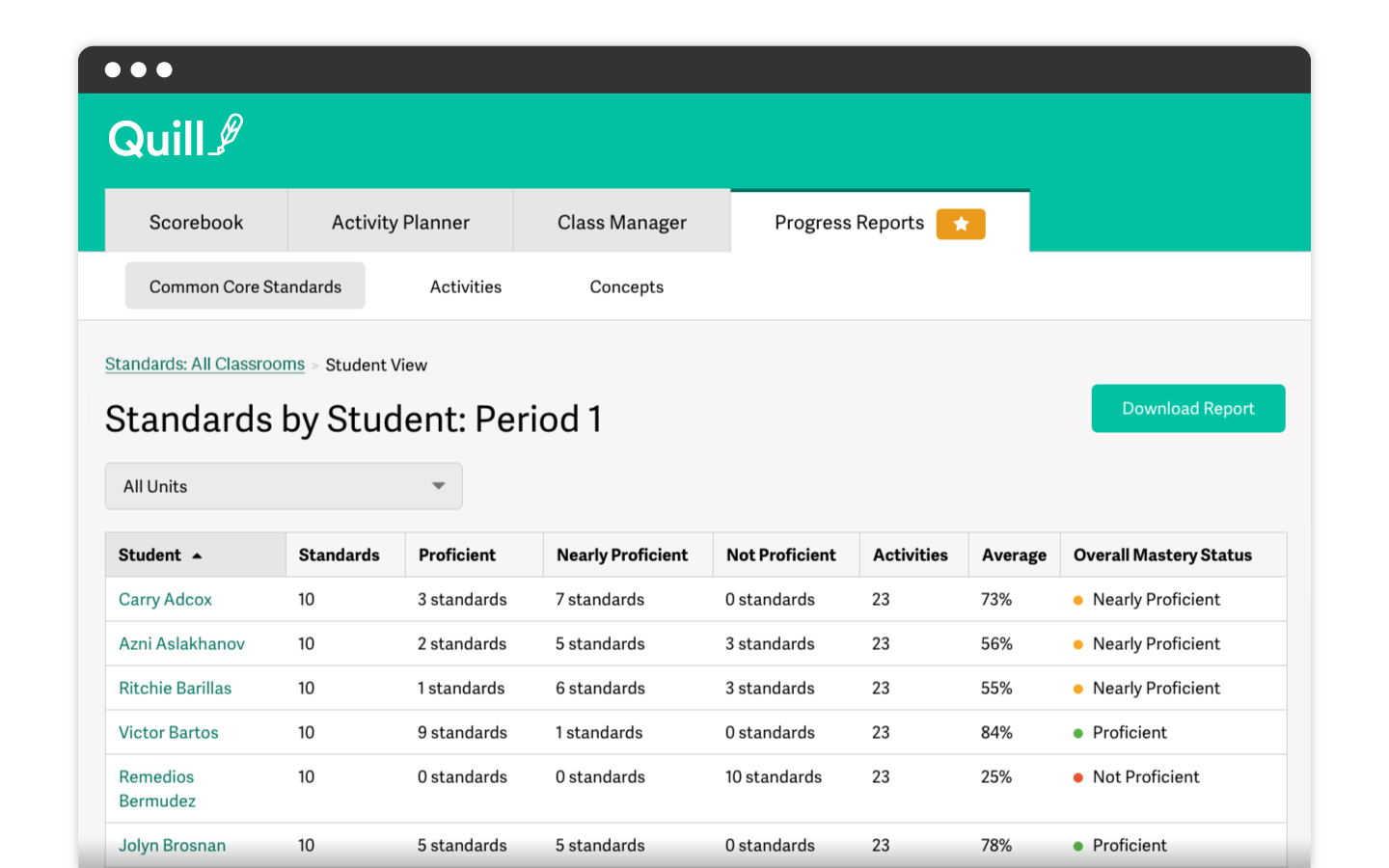
Task: Click the All Units dropdown arrow
Action: pos(439,486)
